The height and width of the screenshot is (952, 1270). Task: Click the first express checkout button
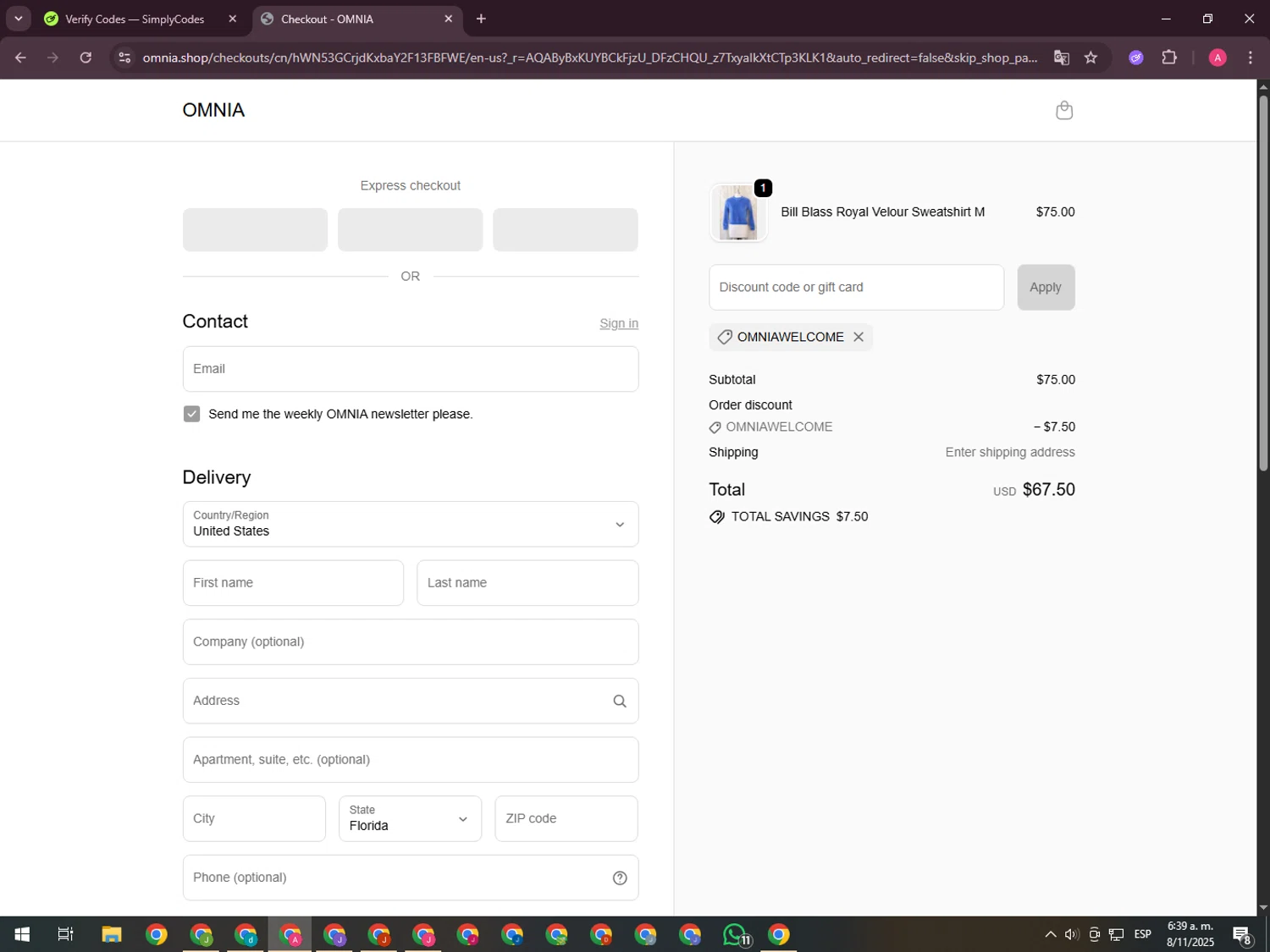(255, 229)
